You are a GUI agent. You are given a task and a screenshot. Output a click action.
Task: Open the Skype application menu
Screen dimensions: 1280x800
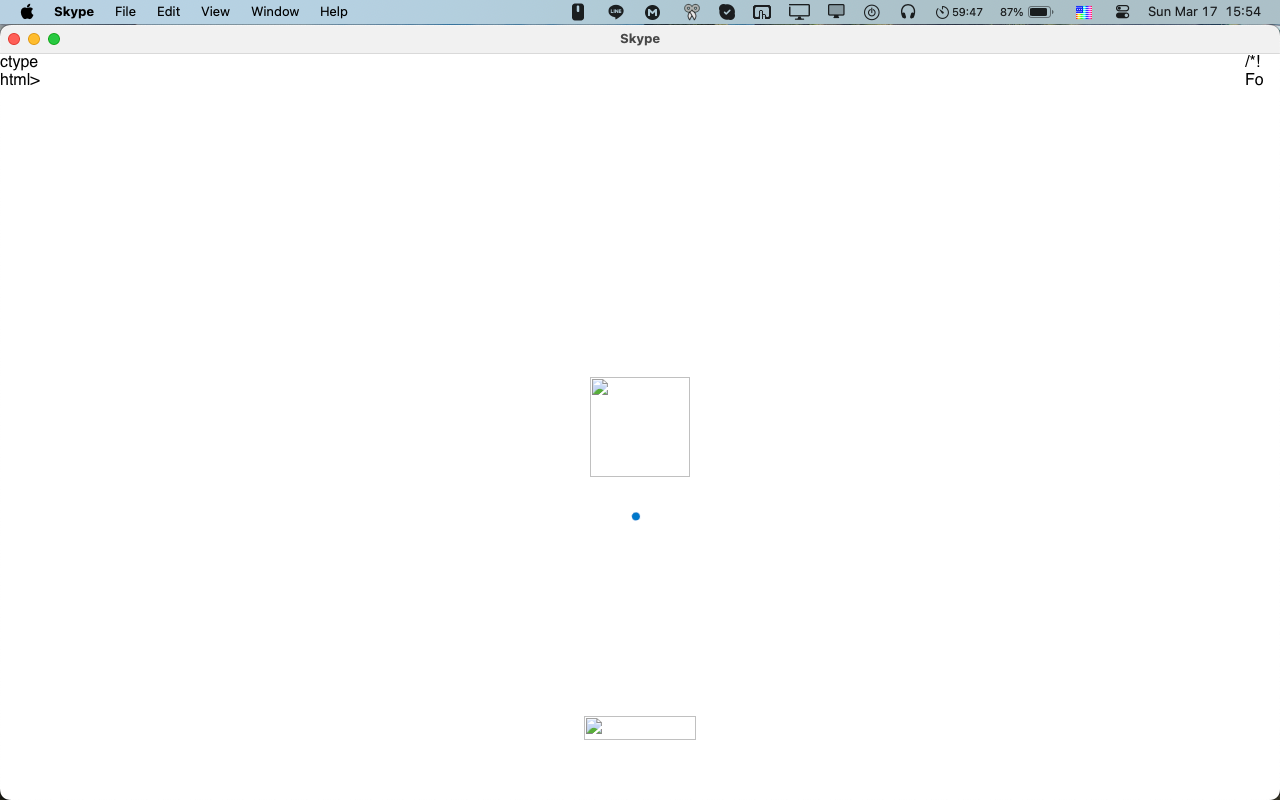point(74,12)
